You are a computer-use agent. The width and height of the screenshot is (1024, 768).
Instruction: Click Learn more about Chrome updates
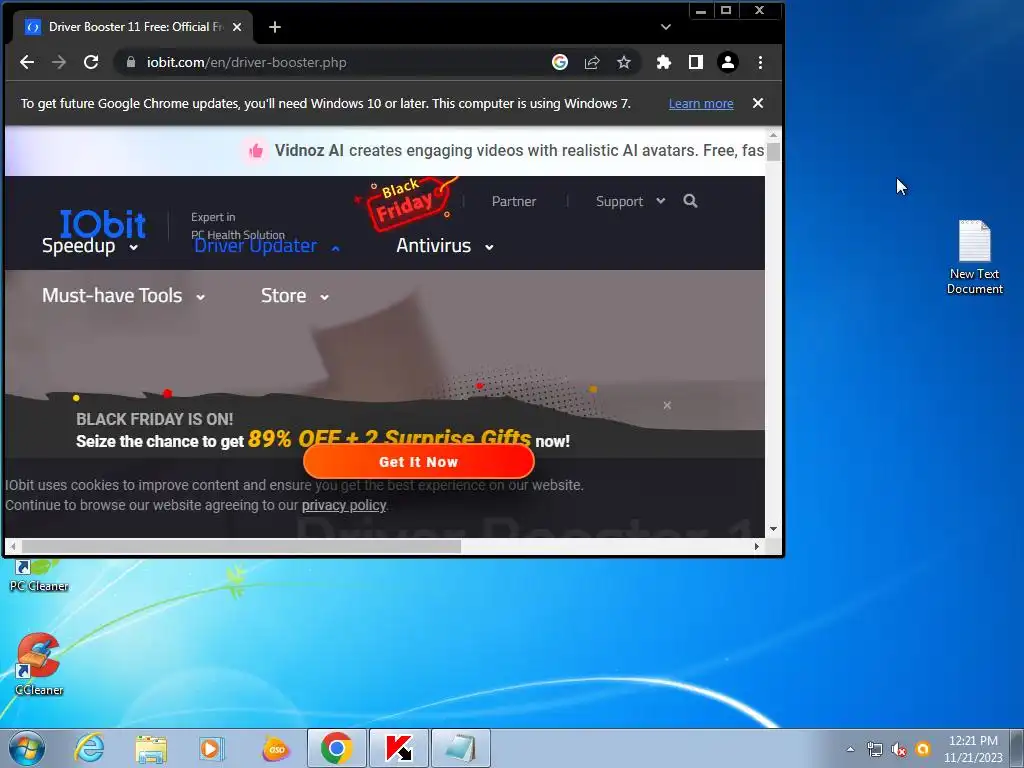(x=701, y=104)
